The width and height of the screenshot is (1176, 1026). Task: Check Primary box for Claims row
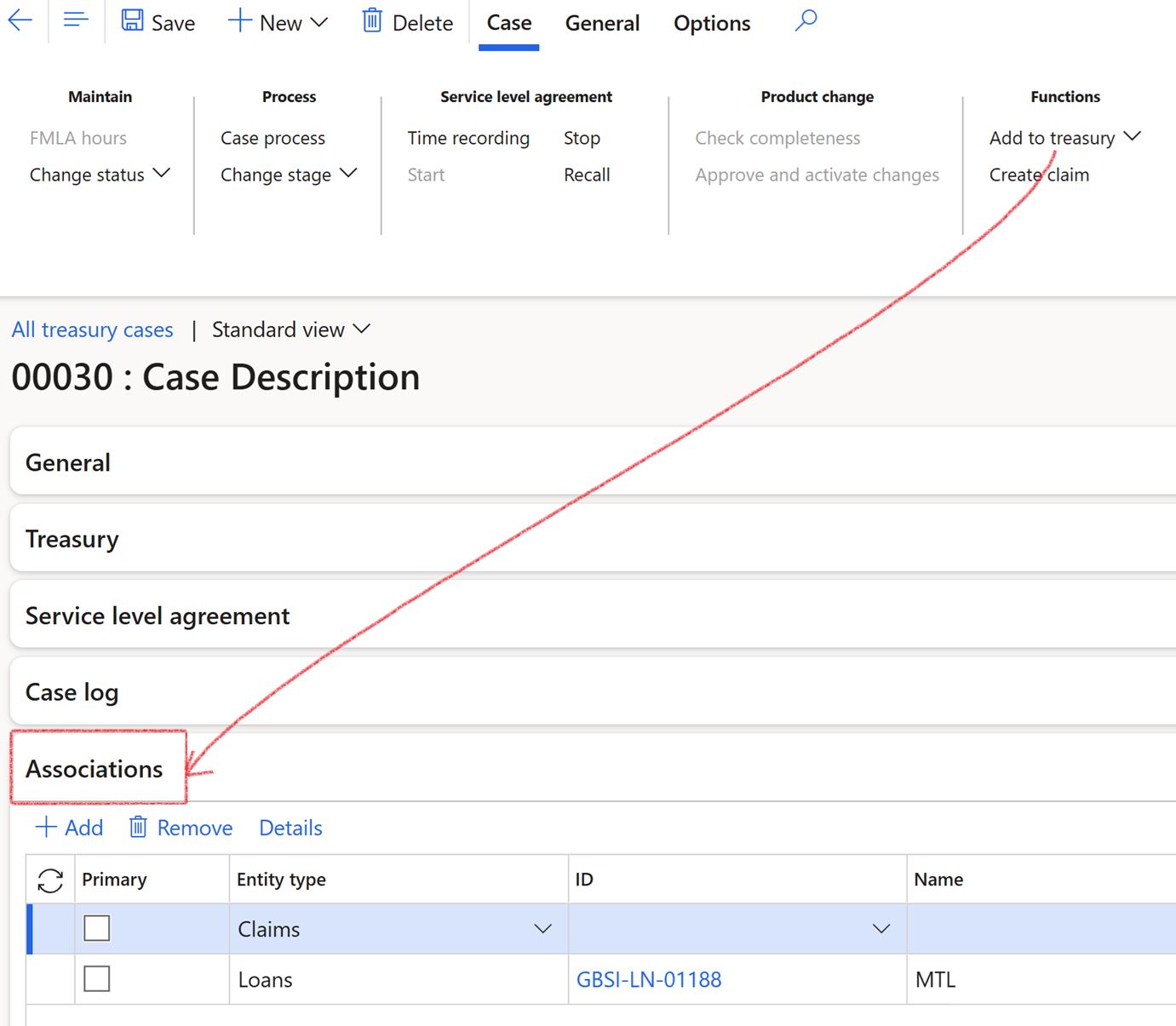97,928
